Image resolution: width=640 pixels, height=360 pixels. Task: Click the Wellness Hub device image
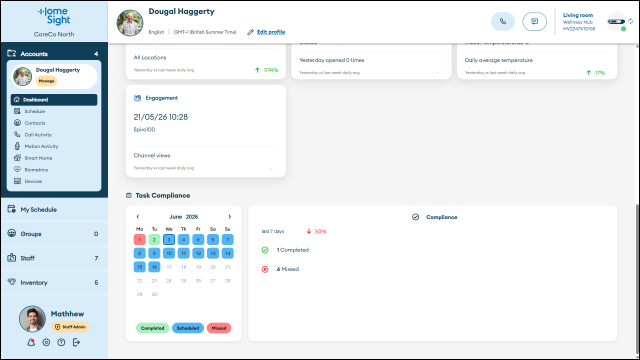(616, 22)
